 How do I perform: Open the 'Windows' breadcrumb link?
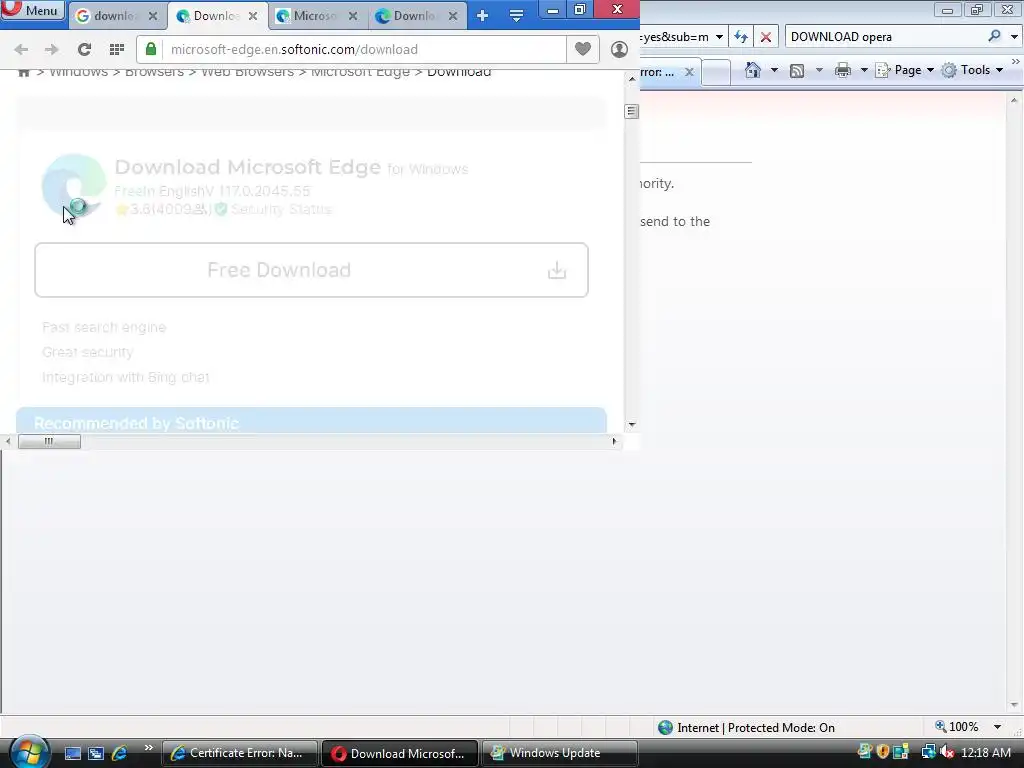(78, 72)
